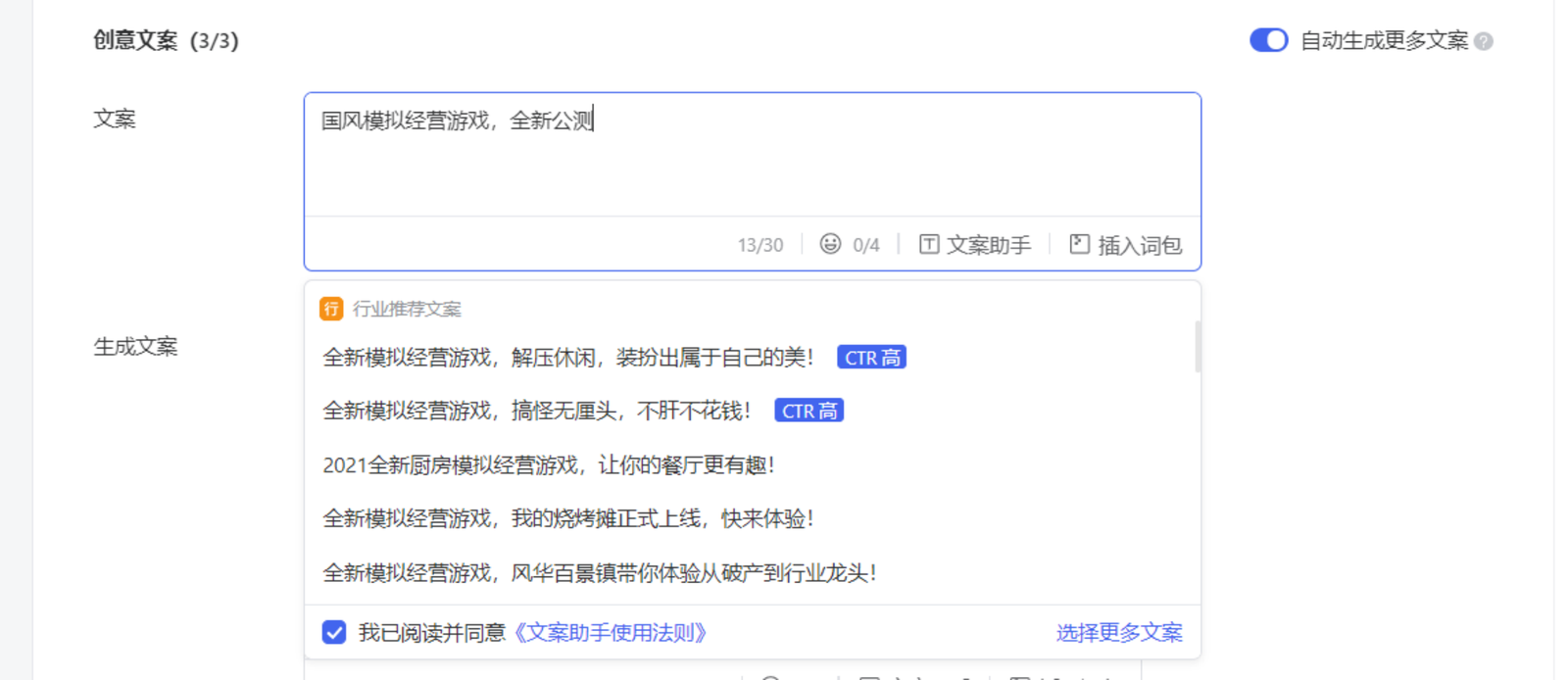Open the emoji picker smiley icon

point(830,244)
